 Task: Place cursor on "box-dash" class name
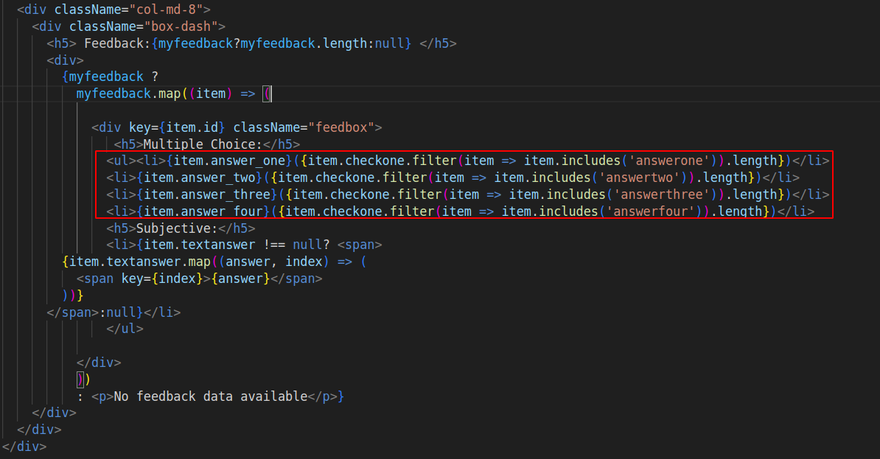[x=187, y=26]
